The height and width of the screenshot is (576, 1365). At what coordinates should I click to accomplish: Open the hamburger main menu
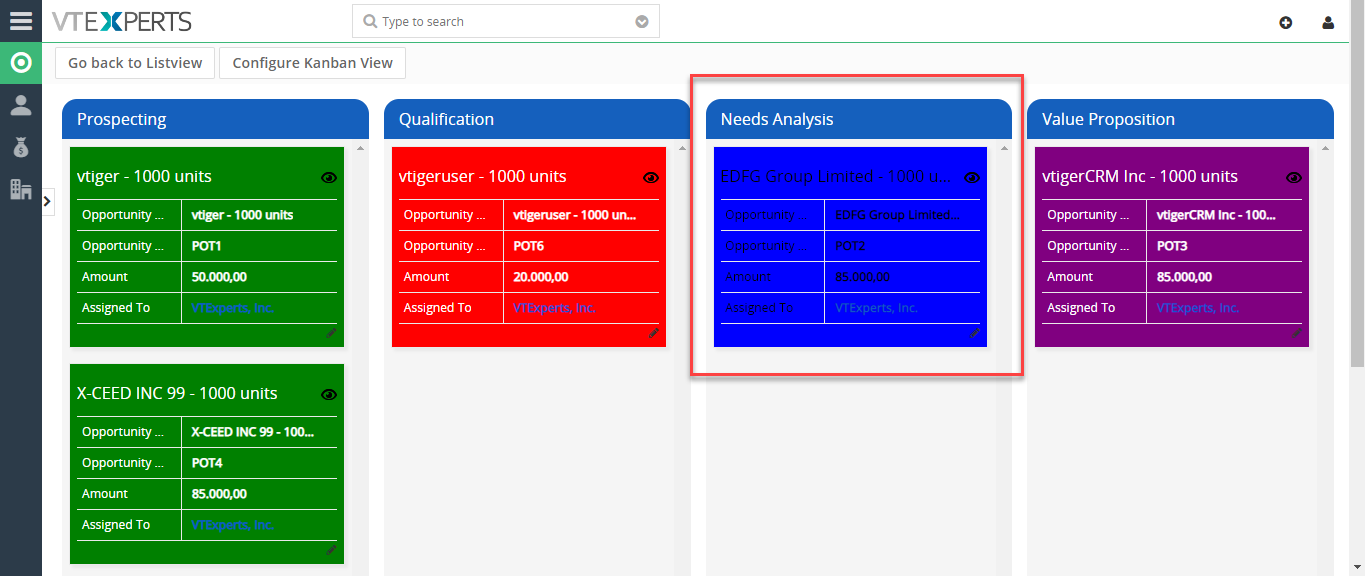(x=21, y=21)
